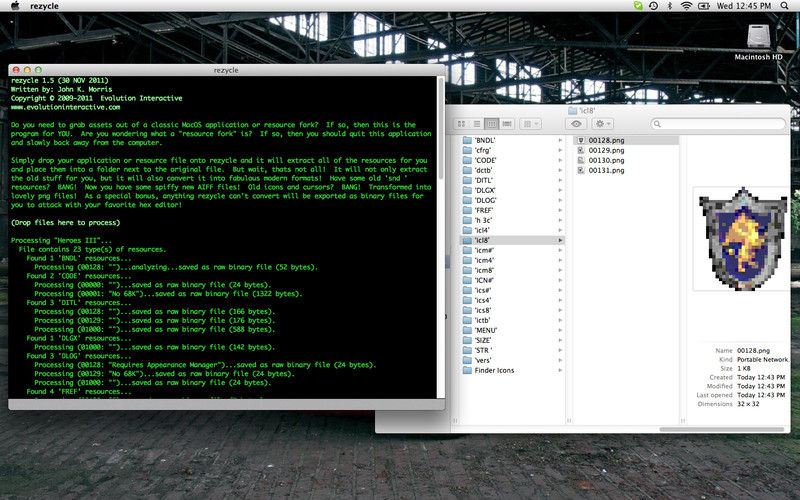This screenshot has width=800, height=500.
Task: Open Spotlight search magnifier
Action: [785, 6]
